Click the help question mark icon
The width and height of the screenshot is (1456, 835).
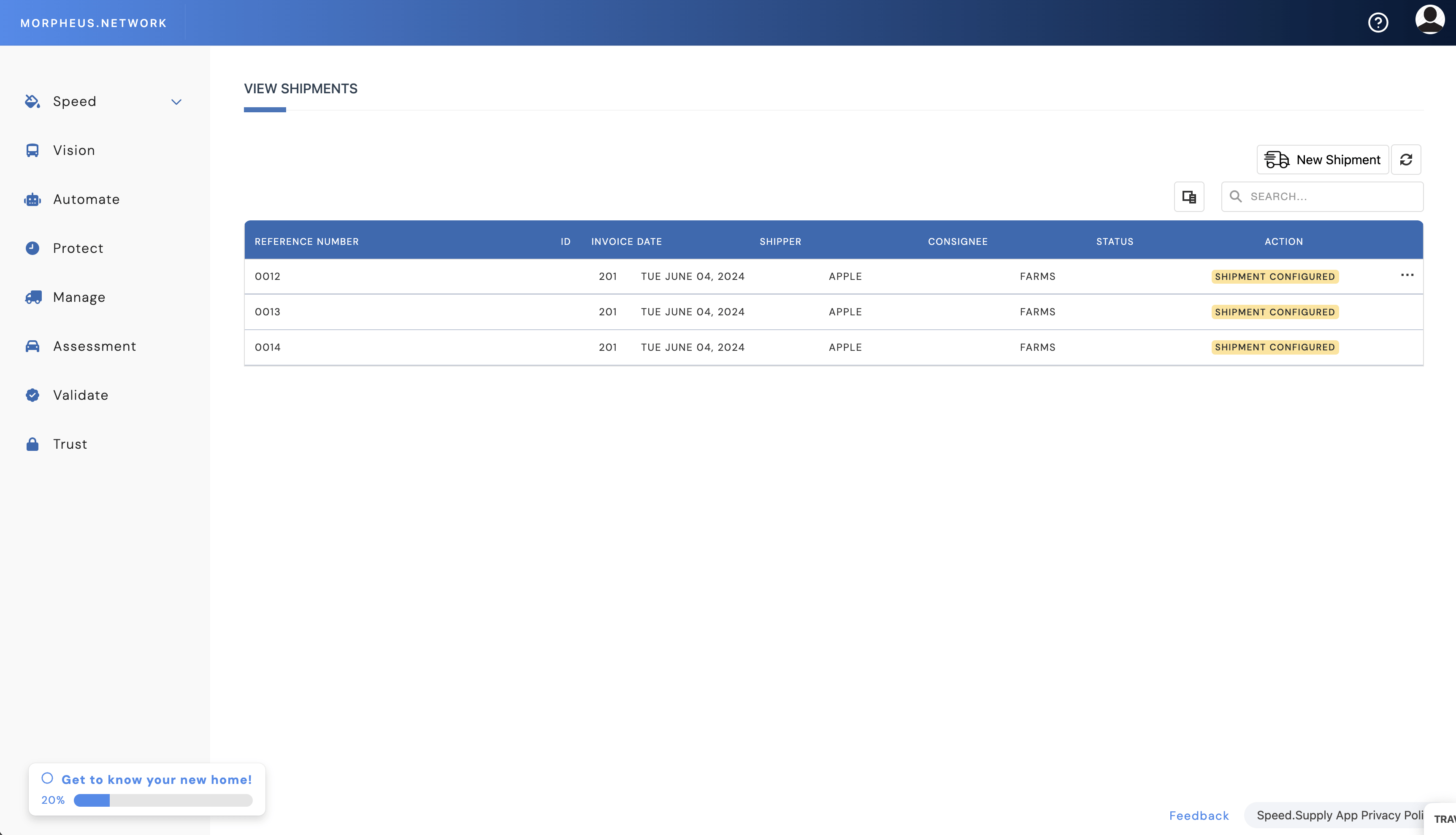tap(1378, 22)
